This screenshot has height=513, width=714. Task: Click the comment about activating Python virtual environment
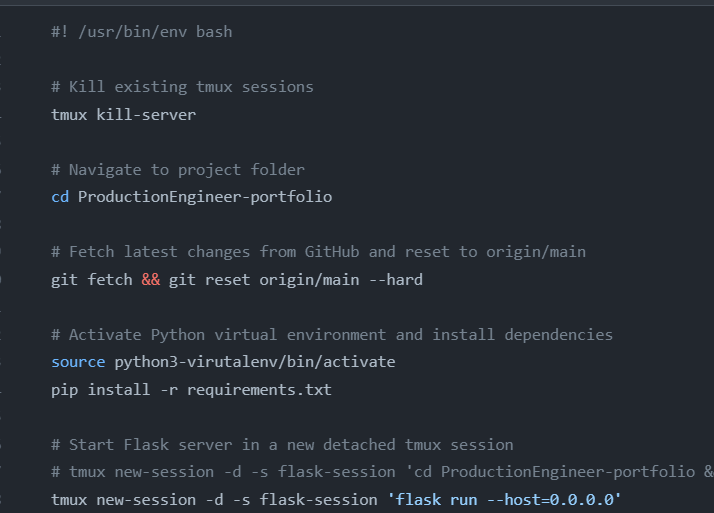point(332,335)
